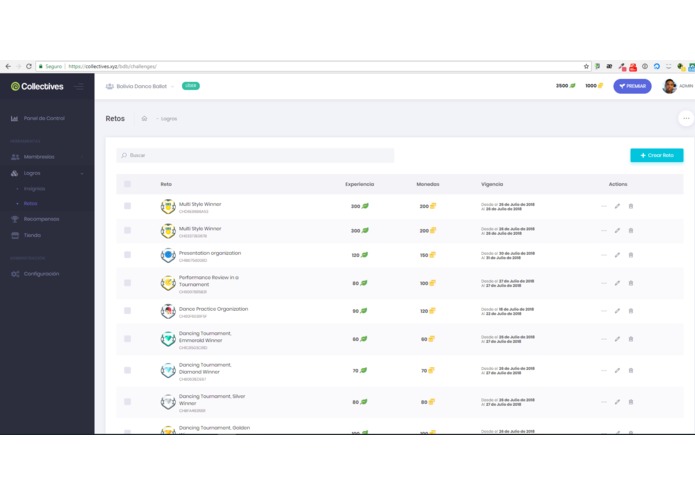This screenshot has width=695, height=494.
Task: Check the first Multi Style Winner row
Action: pos(127,206)
